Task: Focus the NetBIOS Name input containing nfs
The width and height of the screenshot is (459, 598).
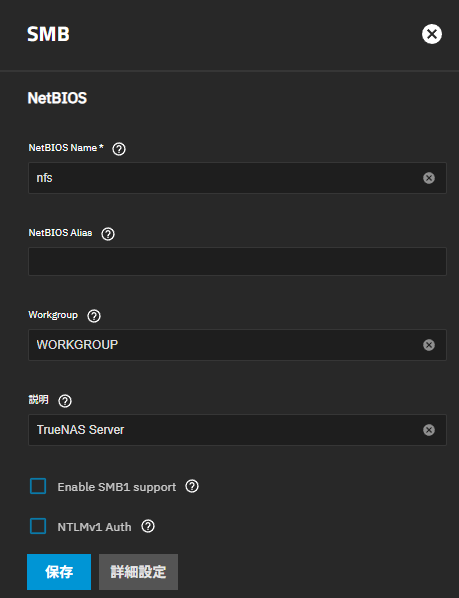Action: tap(237, 178)
